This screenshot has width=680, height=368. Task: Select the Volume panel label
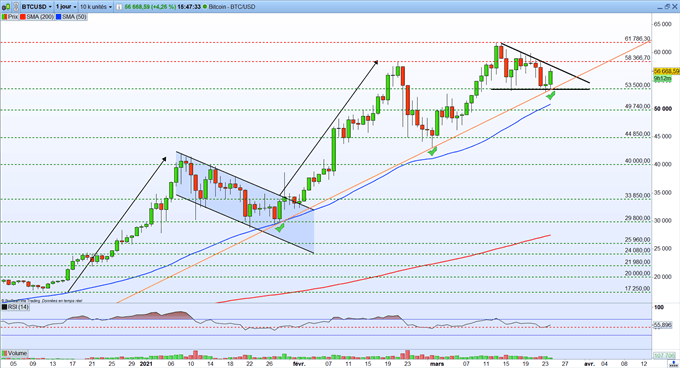pos(15,353)
